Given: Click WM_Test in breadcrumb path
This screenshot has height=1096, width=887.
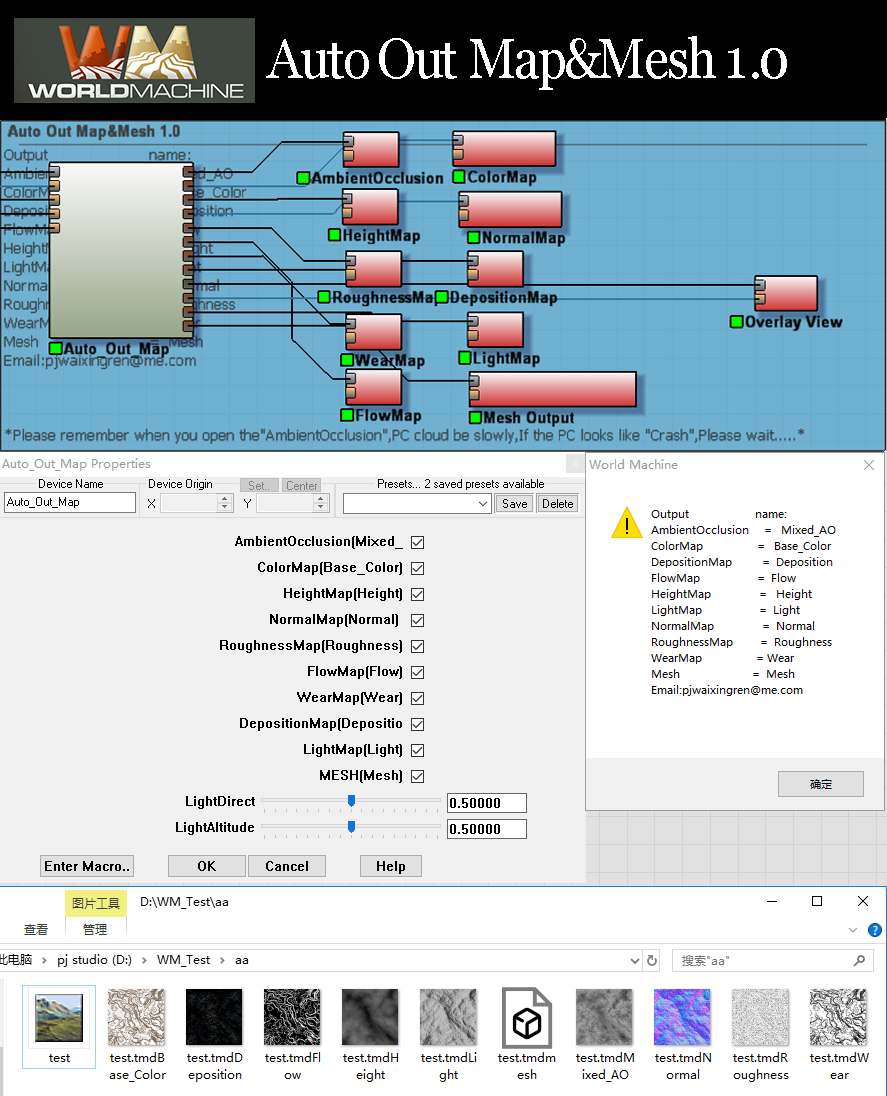Looking at the screenshot, I should (x=183, y=960).
